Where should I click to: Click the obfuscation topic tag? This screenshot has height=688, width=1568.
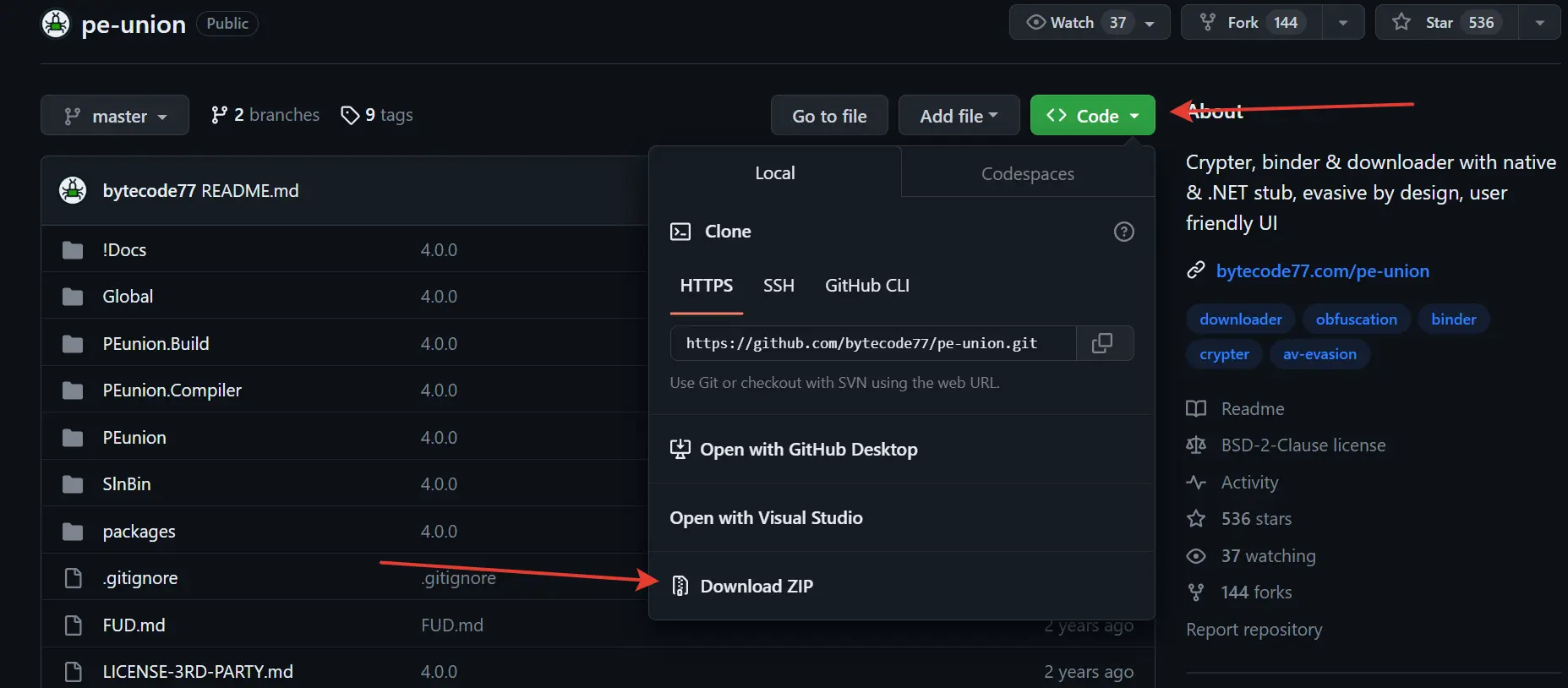(1356, 319)
